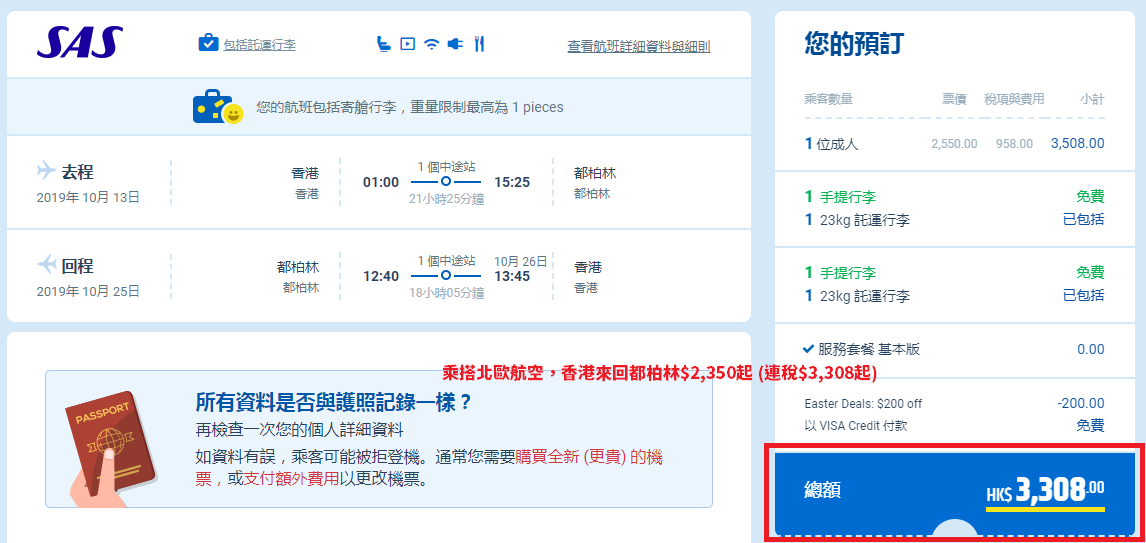Click the outbound stopover marker 1 個中途站
Viewport: 1146px width, 543px height.
(x=446, y=181)
